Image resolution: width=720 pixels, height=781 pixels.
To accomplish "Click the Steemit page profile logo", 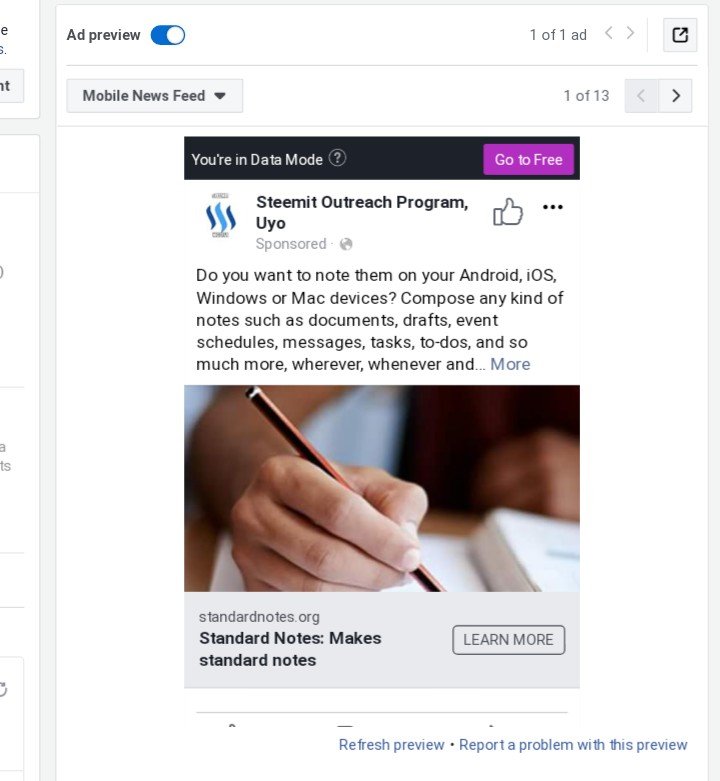I will (221, 216).
